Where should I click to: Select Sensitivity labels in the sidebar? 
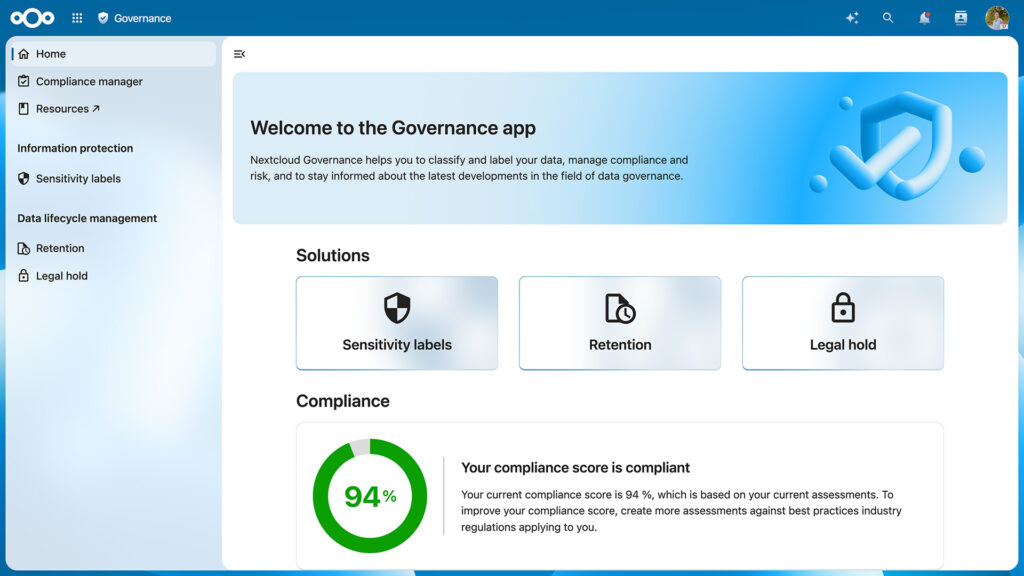[114, 178]
